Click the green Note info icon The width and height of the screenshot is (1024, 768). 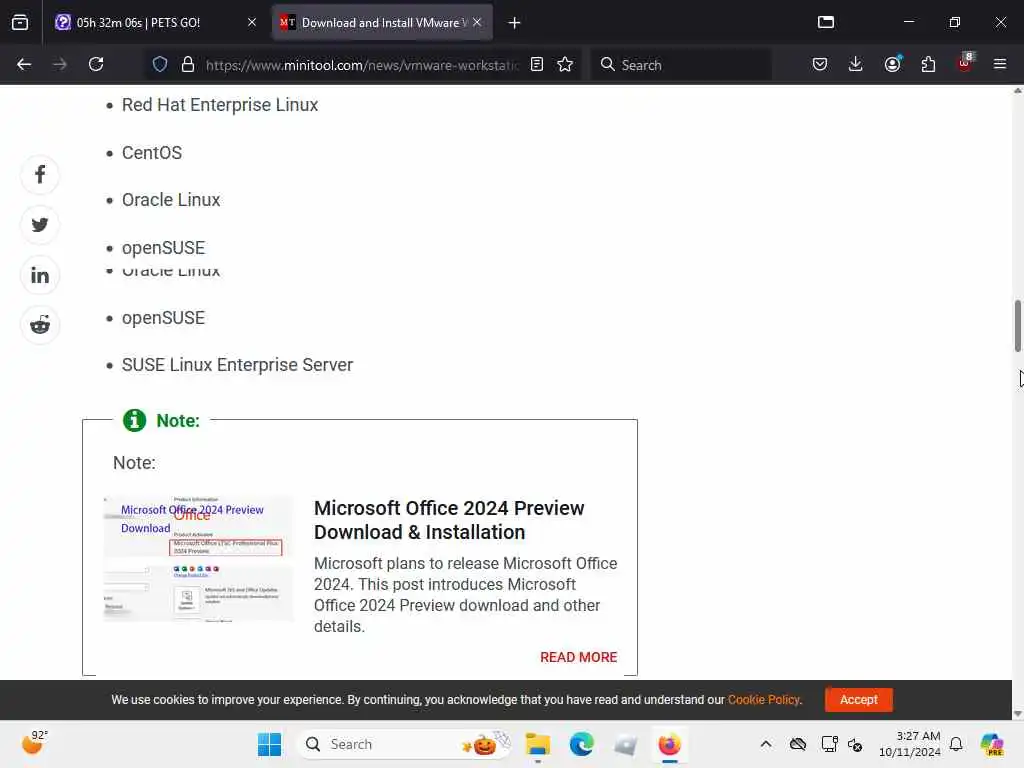[135, 421]
